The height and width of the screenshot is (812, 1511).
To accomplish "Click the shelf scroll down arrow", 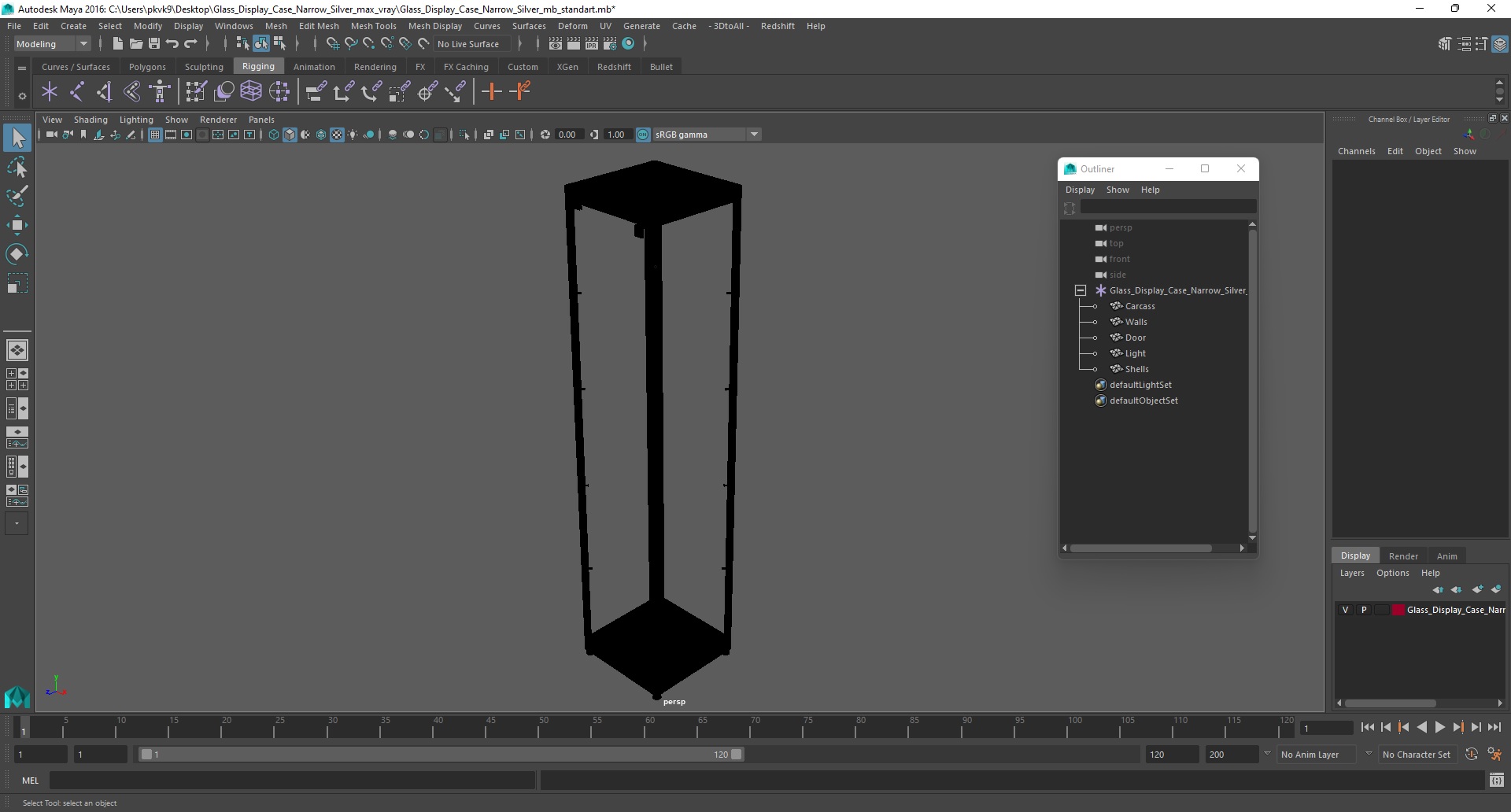I will pyautogui.click(x=1499, y=101).
